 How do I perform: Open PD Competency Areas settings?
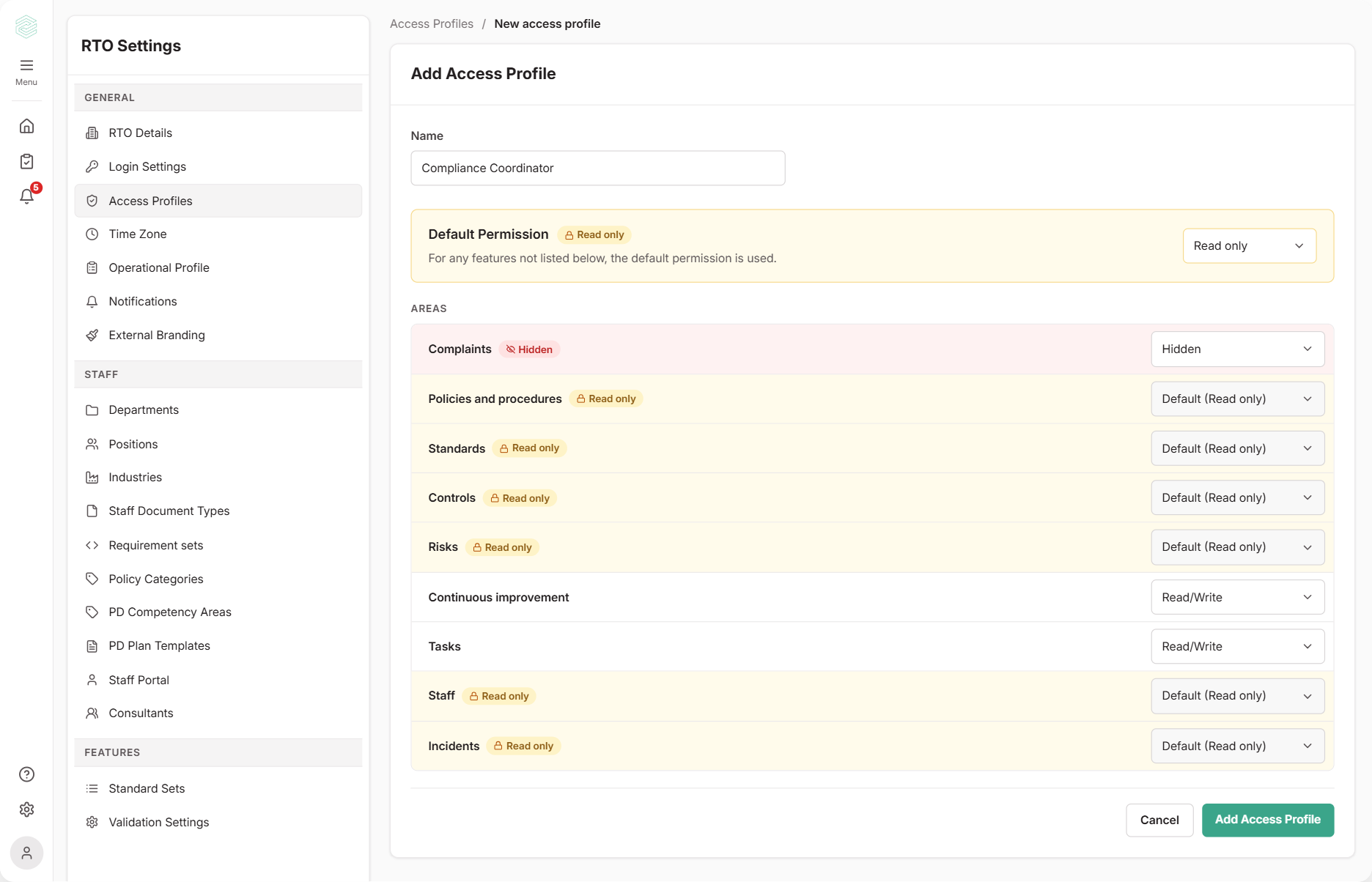point(218,612)
